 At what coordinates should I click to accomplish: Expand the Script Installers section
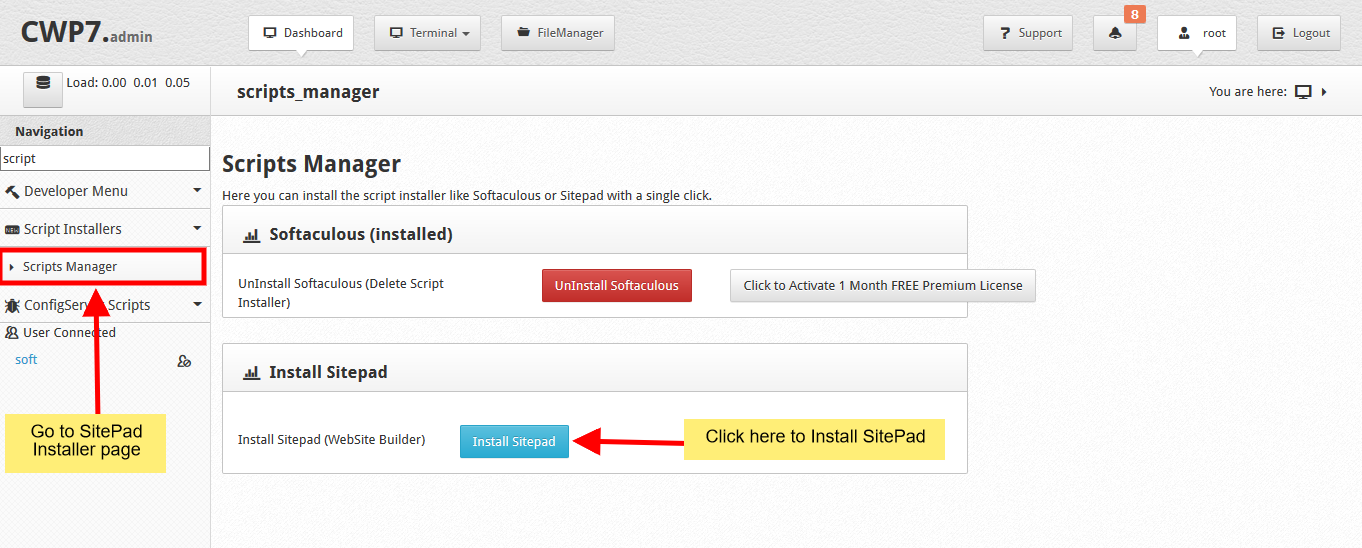pos(105,229)
